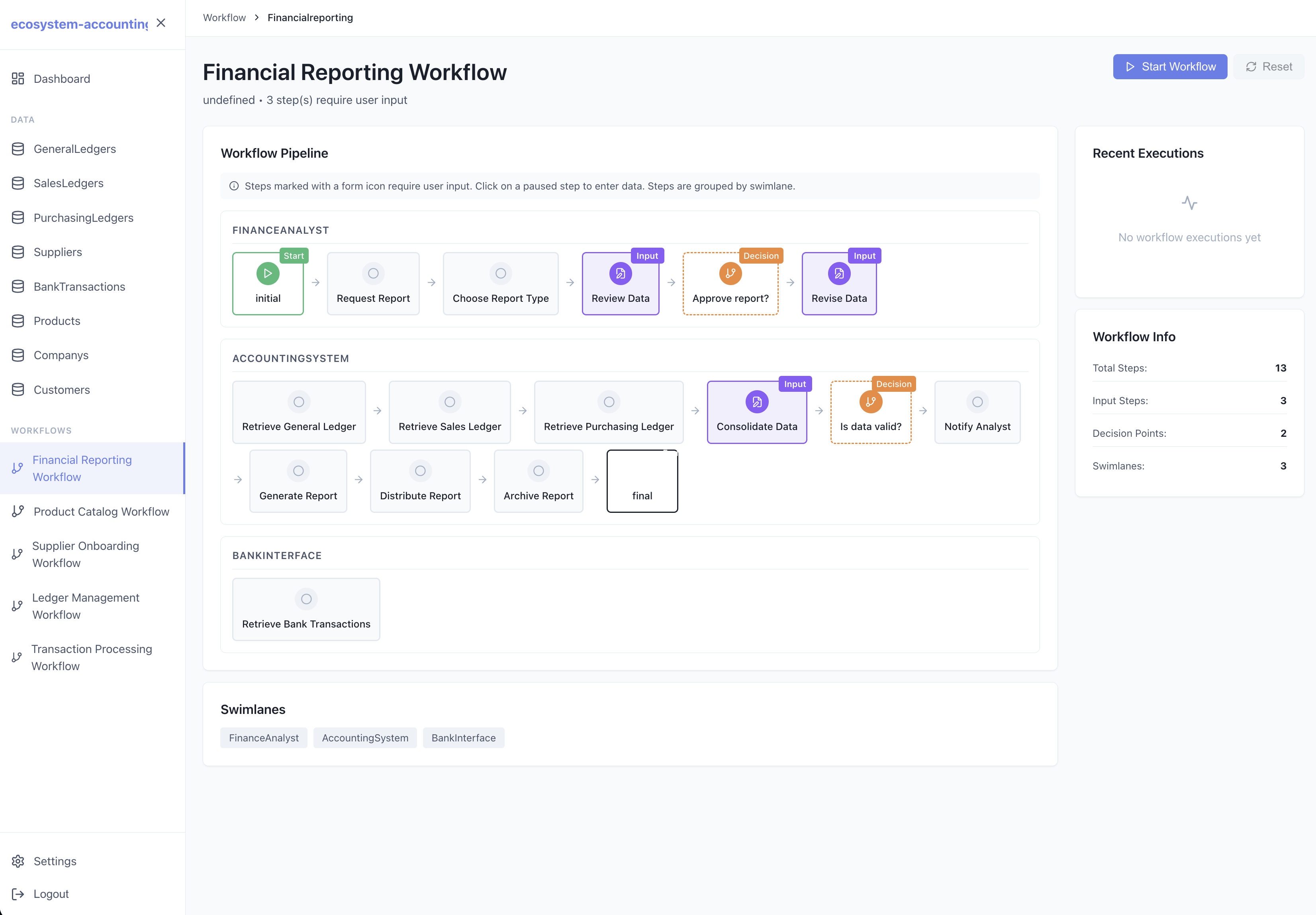Select the initial start step node
Image resolution: width=1316 pixels, height=915 pixels.
point(268,283)
